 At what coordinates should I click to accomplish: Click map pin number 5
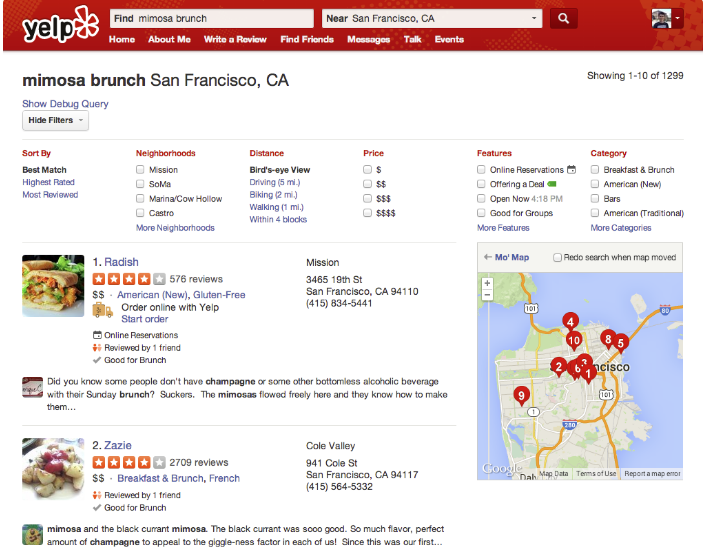pyautogui.click(x=620, y=343)
